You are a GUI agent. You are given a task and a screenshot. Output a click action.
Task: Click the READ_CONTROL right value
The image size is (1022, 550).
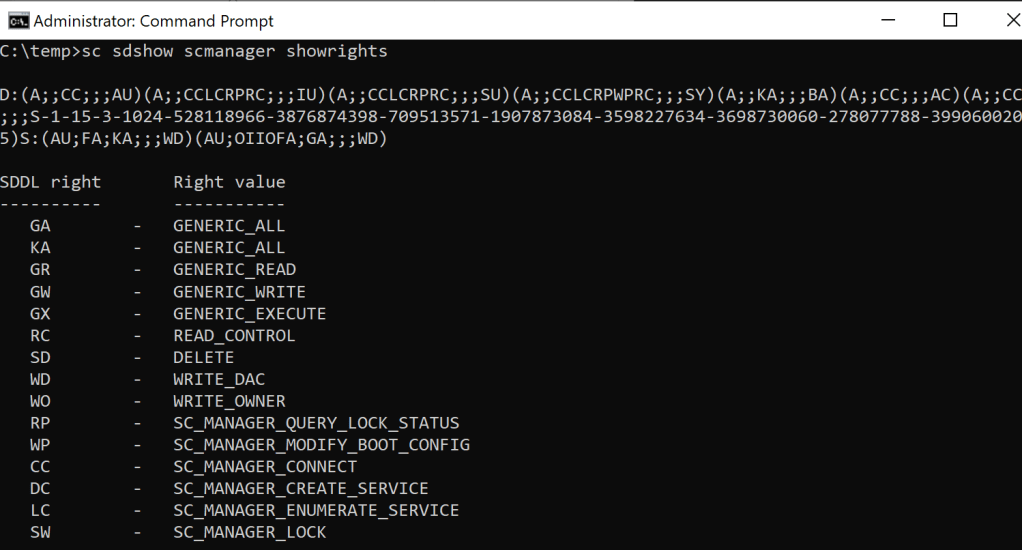tap(234, 335)
